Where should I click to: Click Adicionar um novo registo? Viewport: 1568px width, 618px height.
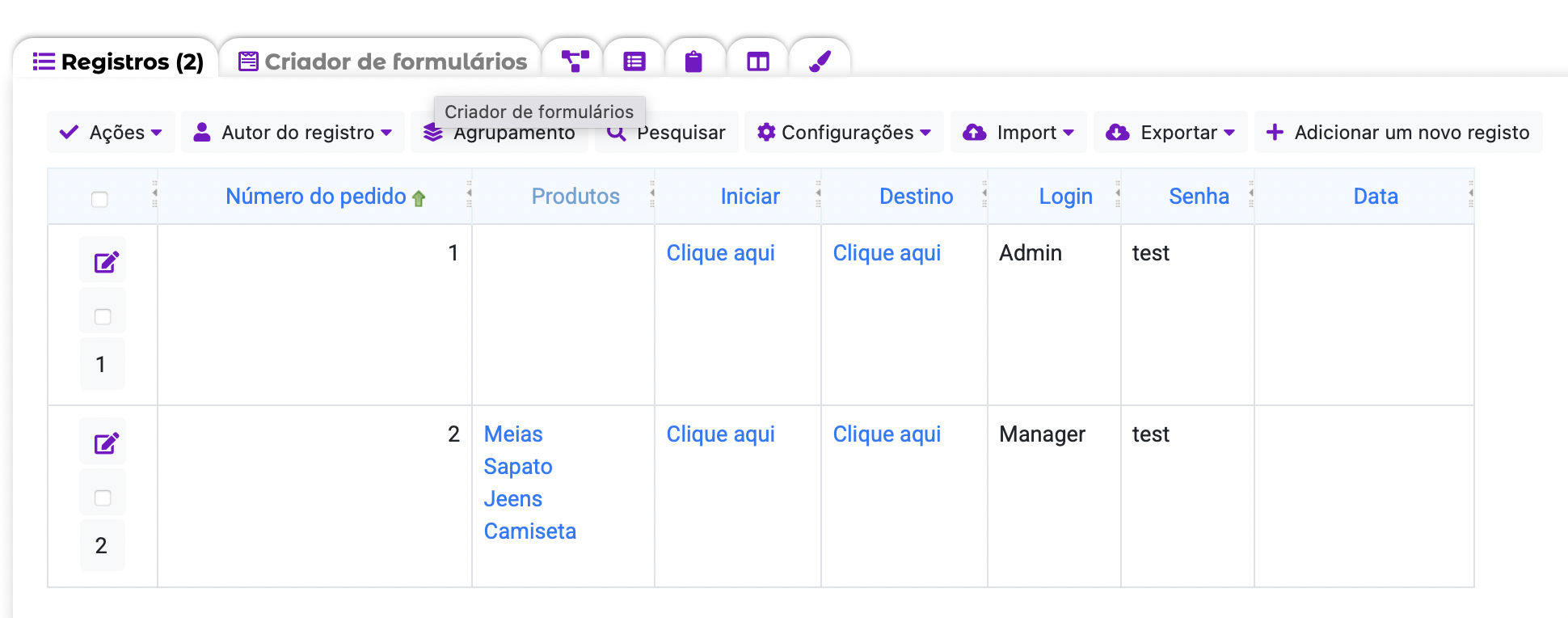(1398, 132)
